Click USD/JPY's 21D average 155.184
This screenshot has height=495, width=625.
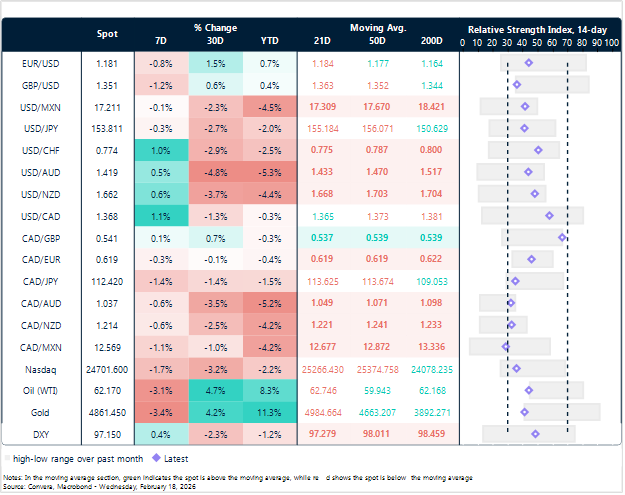coord(322,128)
